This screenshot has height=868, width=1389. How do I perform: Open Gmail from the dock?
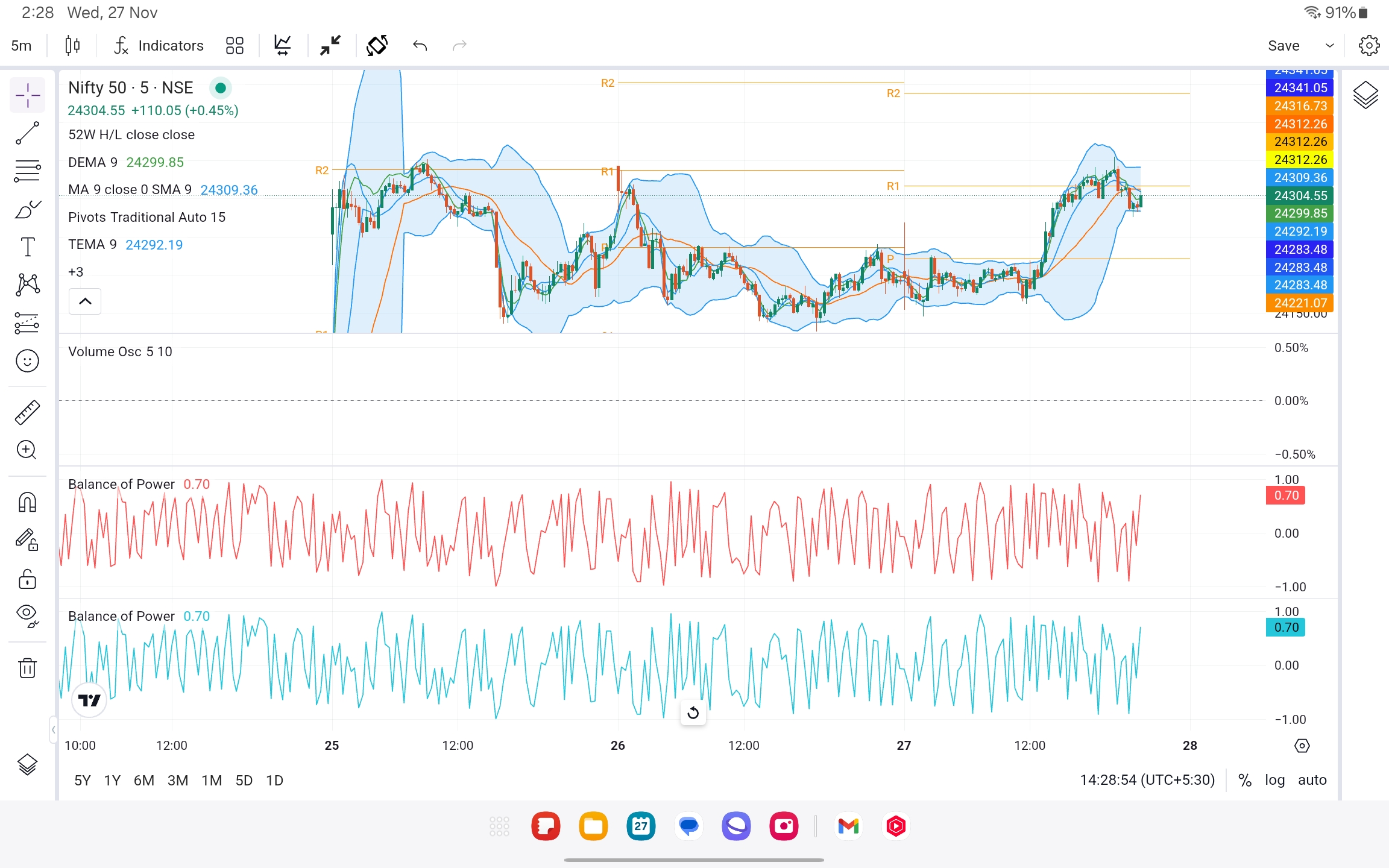(x=848, y=826)
